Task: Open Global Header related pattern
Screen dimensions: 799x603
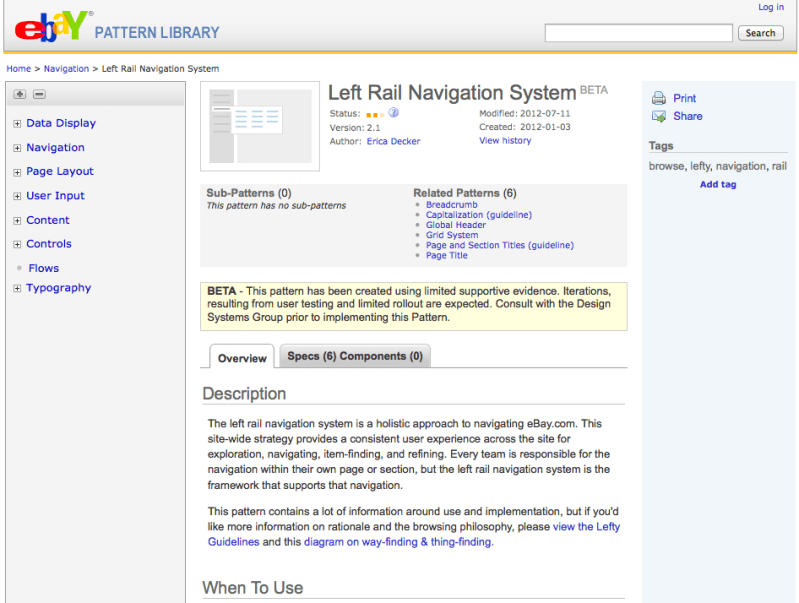Action: click(456, 225)
